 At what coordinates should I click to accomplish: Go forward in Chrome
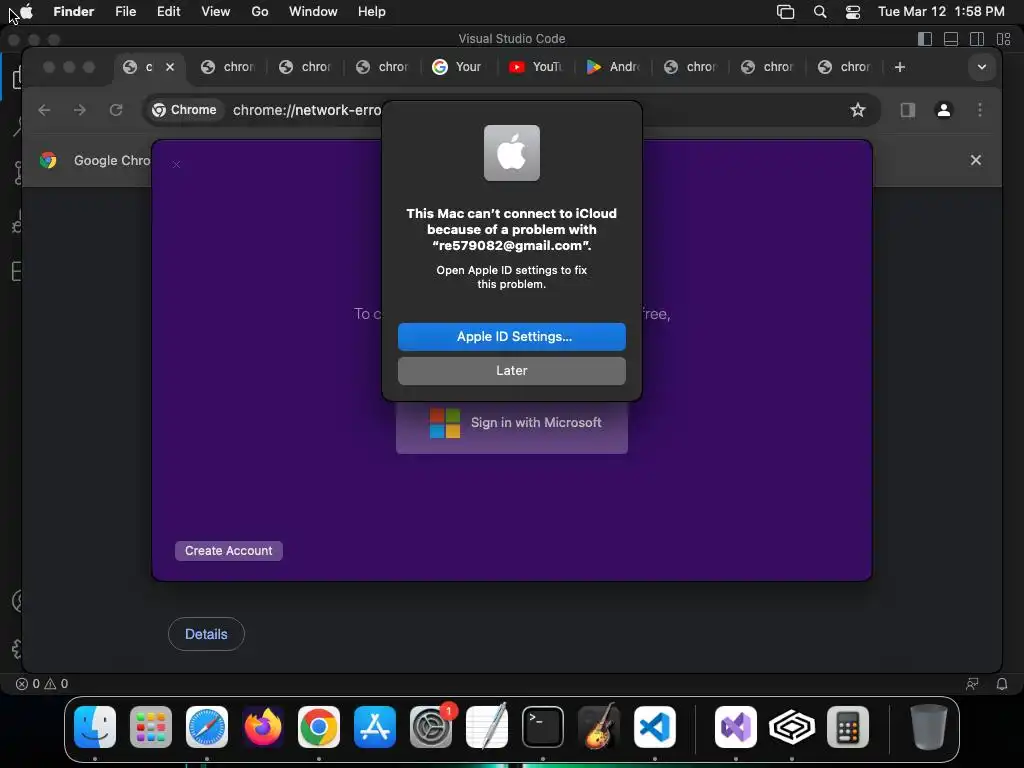click(80, 110)
